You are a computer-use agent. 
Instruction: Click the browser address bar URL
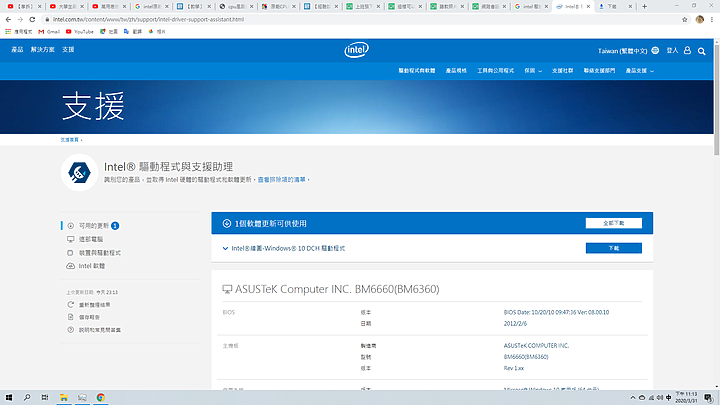(148, 19)
